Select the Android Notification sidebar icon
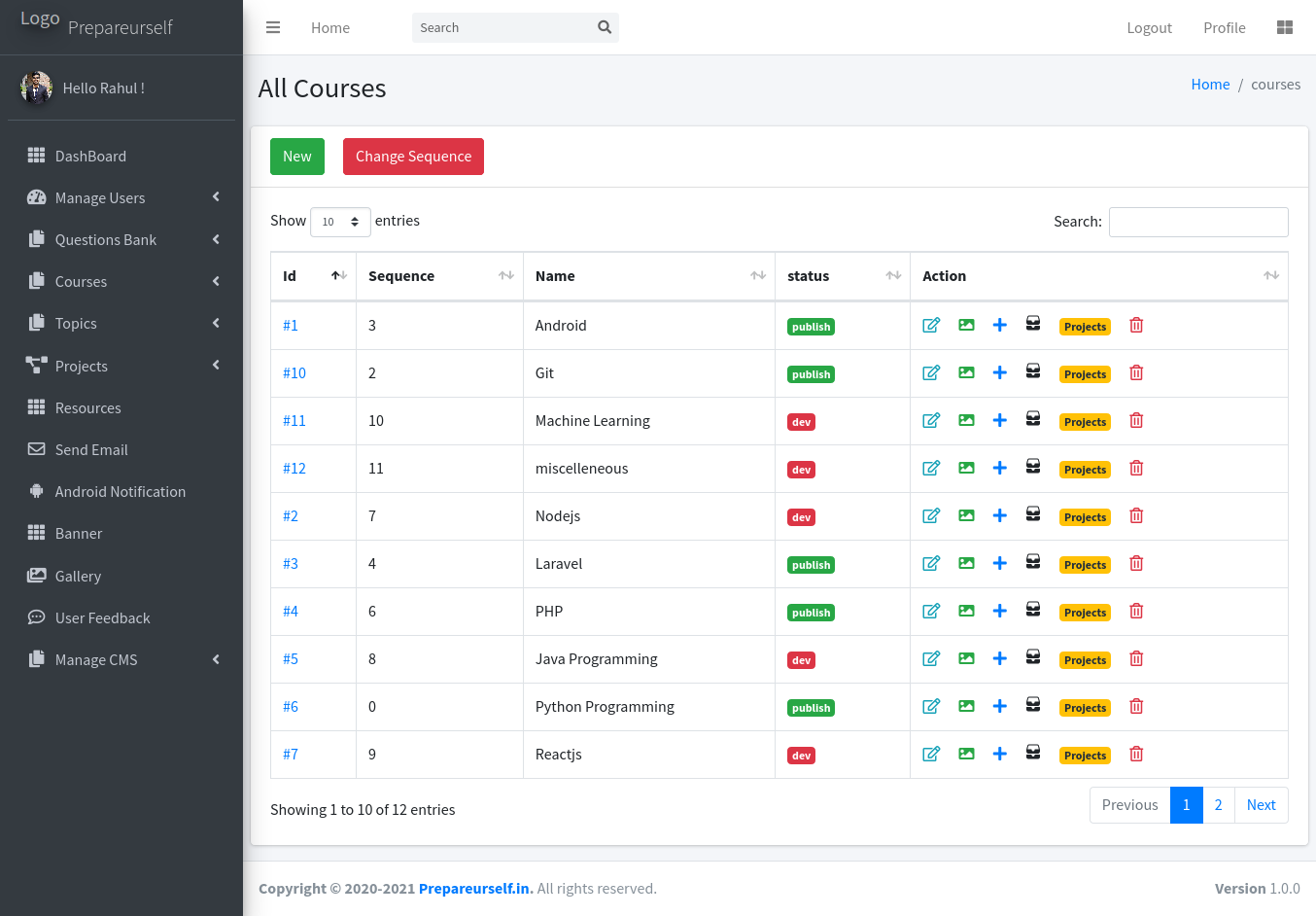Screen dimensions: 1316x916 point(36,491)
